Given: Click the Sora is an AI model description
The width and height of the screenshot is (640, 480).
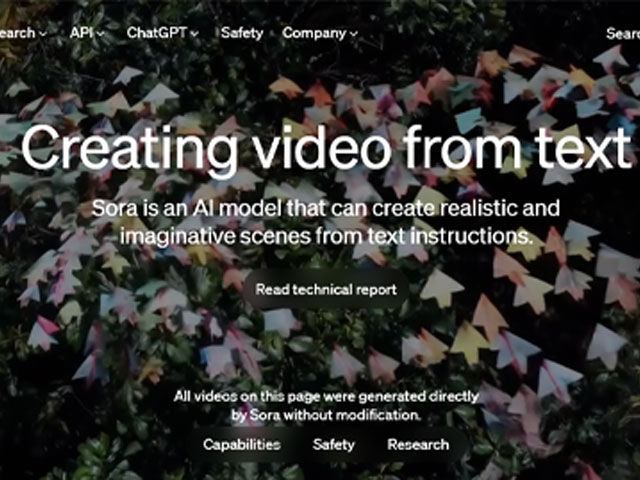Looking at the screenshot, I should click(x=326, y=222).
